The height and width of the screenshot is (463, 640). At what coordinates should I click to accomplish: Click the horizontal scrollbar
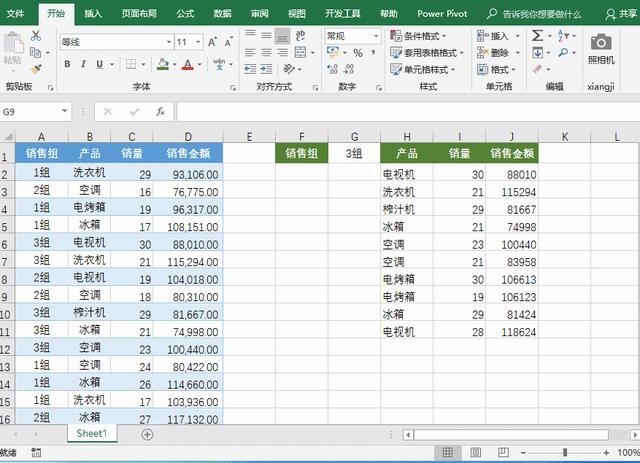tap(511, 434)
